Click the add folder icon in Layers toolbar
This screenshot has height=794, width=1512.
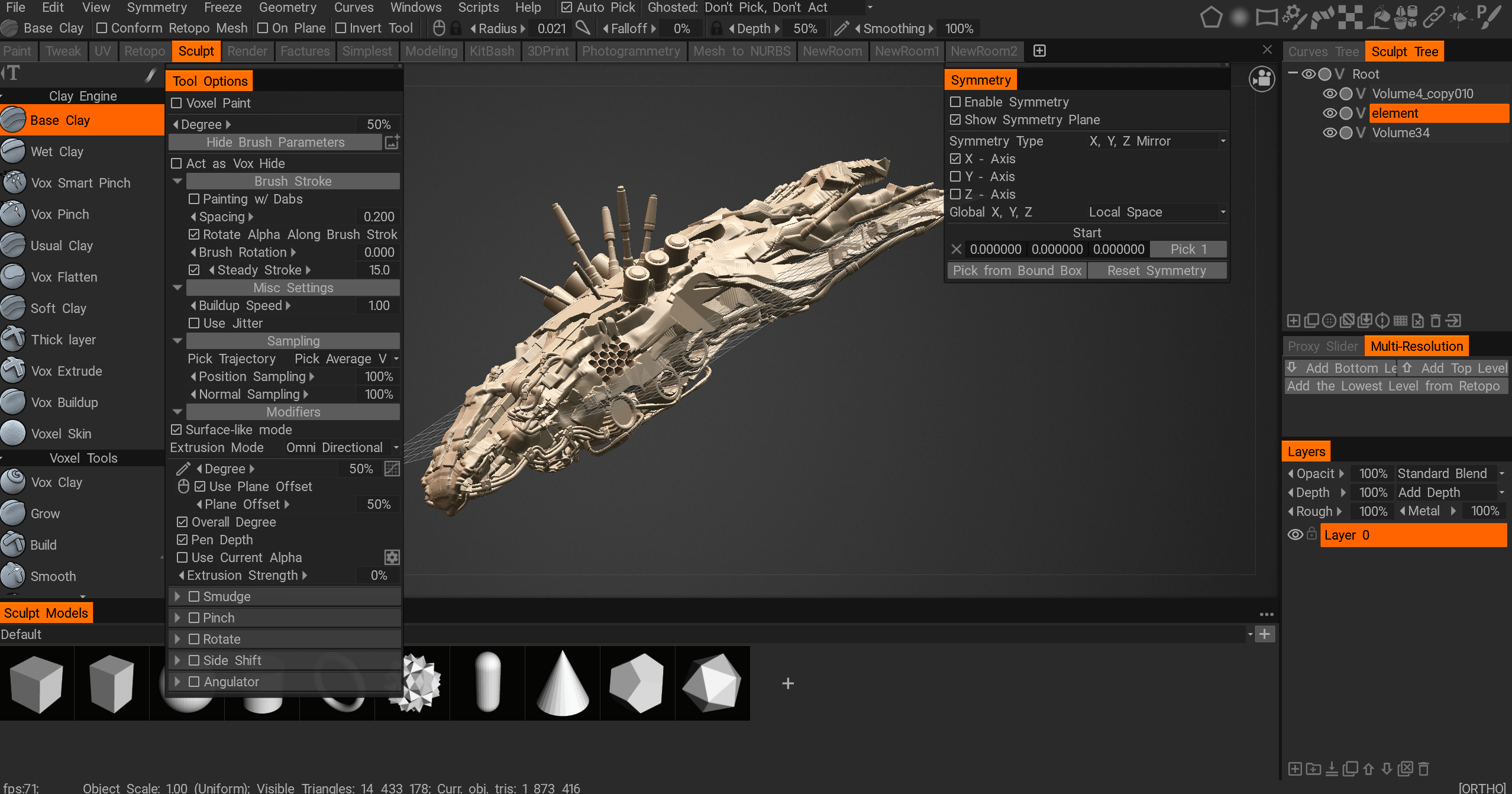tap(1313, 769)
